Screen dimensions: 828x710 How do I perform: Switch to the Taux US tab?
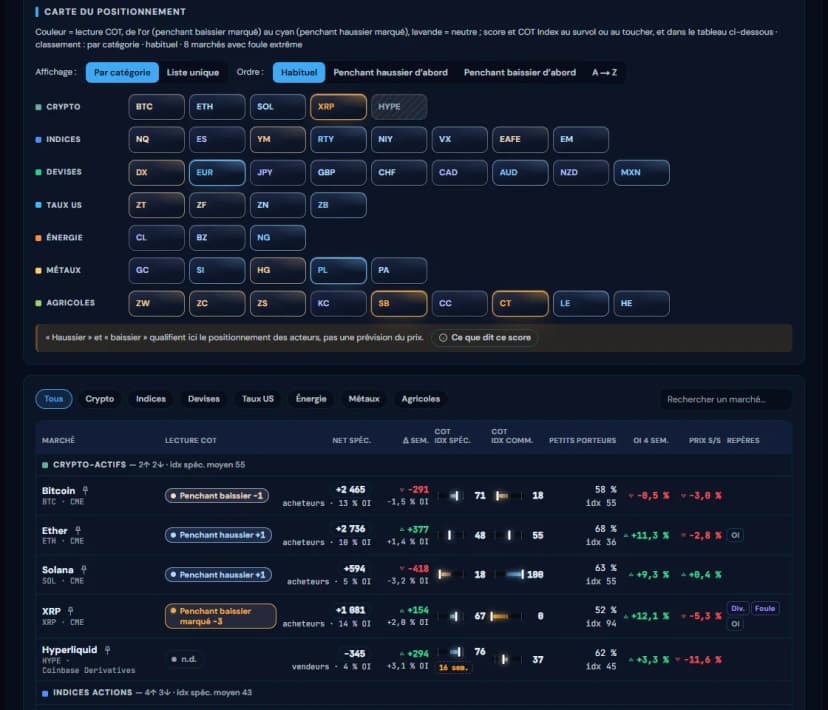[x=258, y=399]
